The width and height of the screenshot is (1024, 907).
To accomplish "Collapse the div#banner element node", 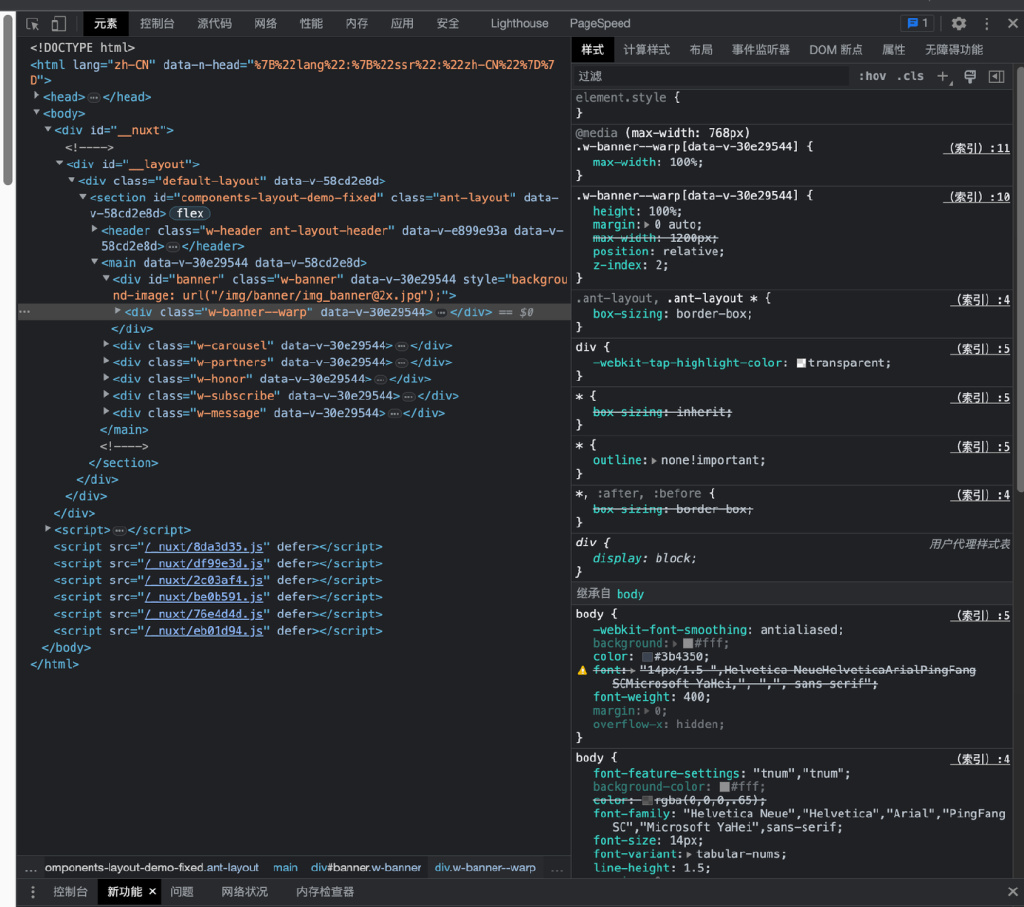I will coord(107,279).
